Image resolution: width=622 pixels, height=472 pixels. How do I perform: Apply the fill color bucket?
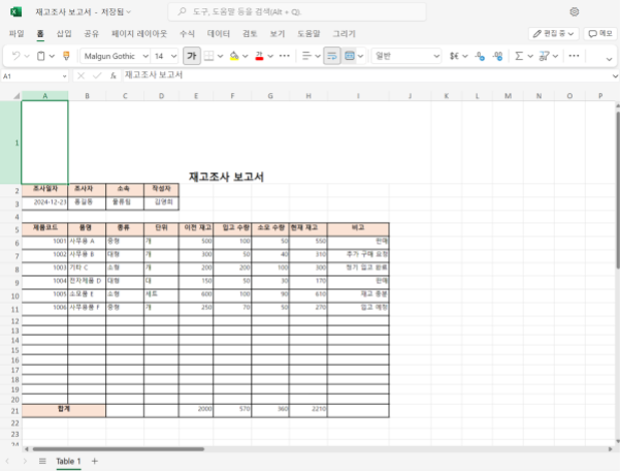point(234,56)
